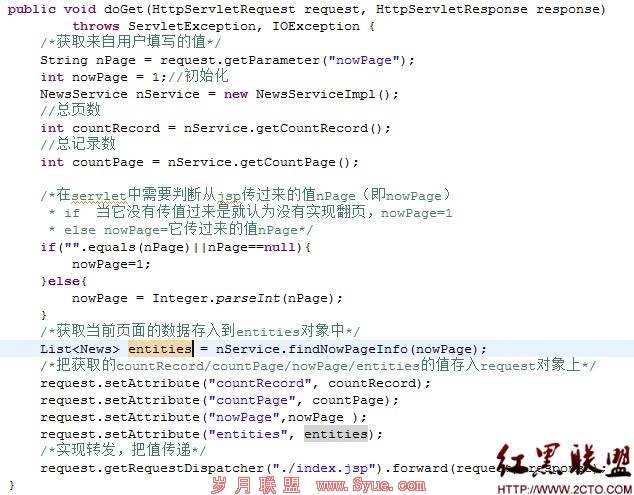Select the highlighted entities variable declaration
The image size is (634, 495).
point(160,349)
